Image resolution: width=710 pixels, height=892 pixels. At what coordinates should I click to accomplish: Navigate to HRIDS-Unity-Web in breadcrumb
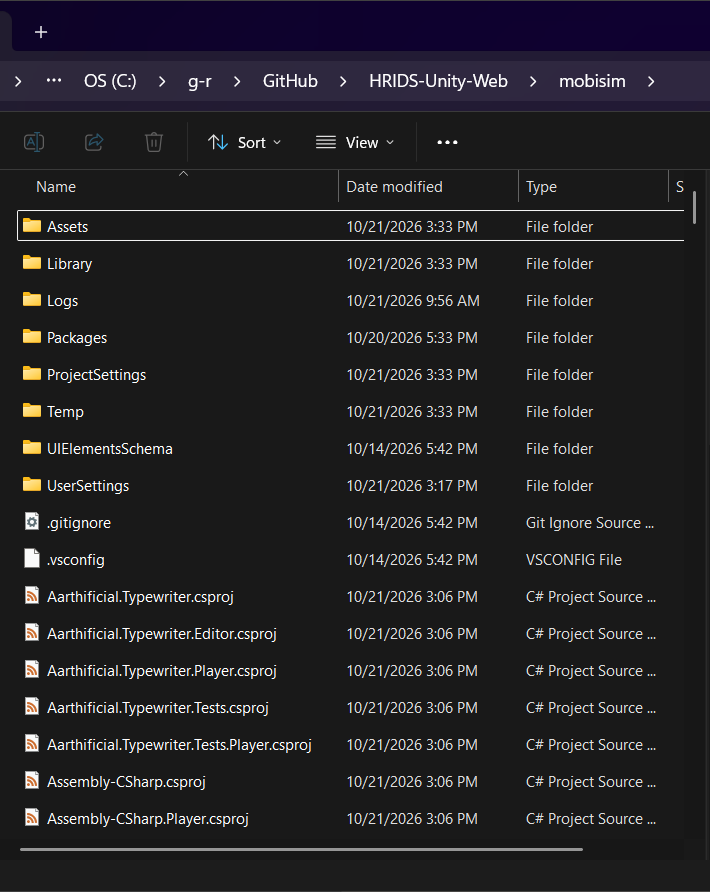point(438,81)
